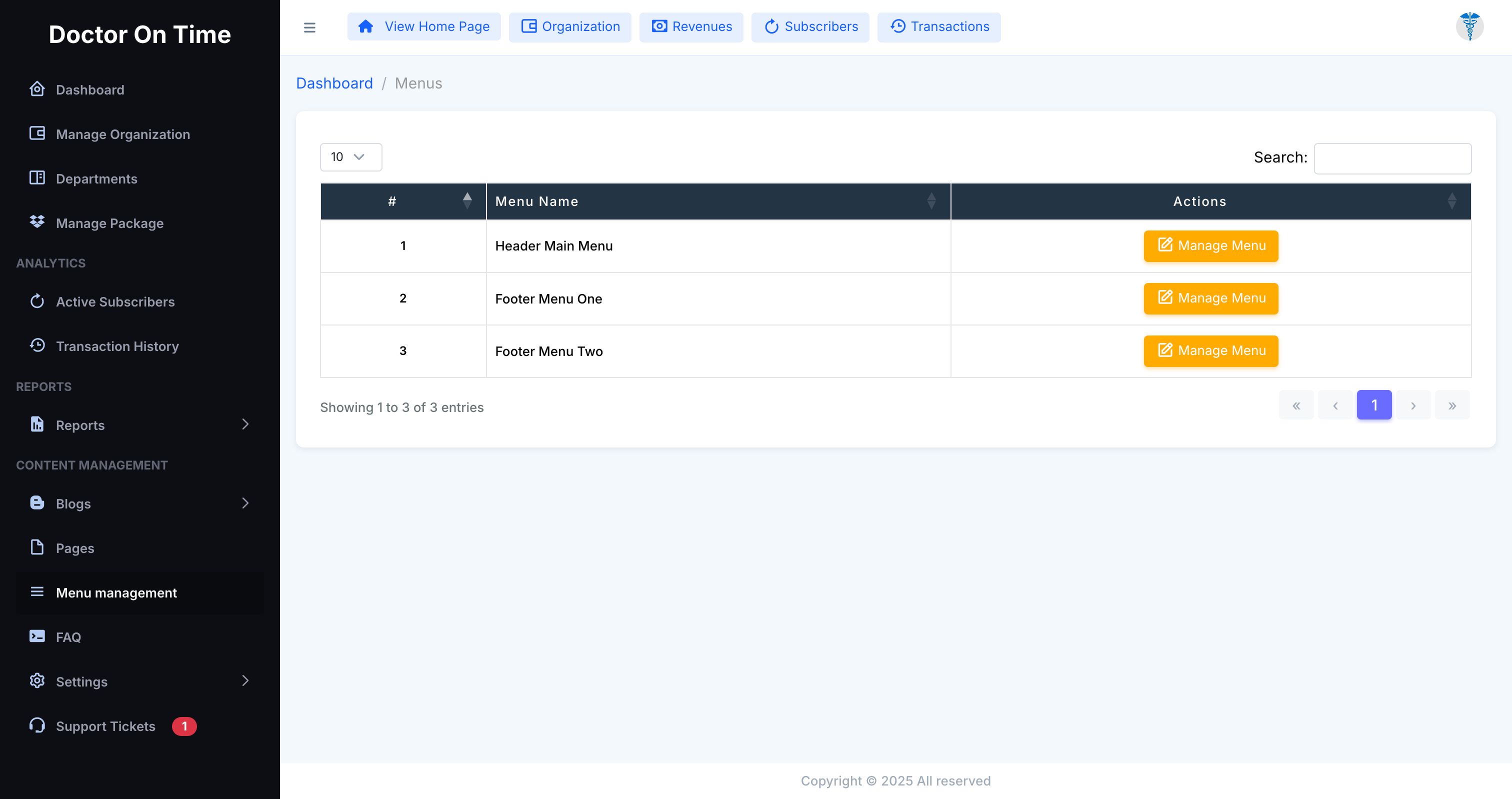
Task: Click the Revenues top button
Action: pyautogui.click(x=691, y=27)
